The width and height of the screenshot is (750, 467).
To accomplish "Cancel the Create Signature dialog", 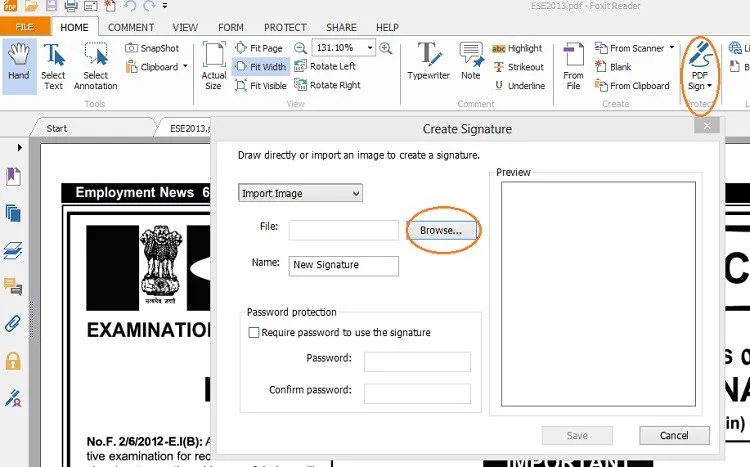I will pyautogui.click(x=674, y=436).
